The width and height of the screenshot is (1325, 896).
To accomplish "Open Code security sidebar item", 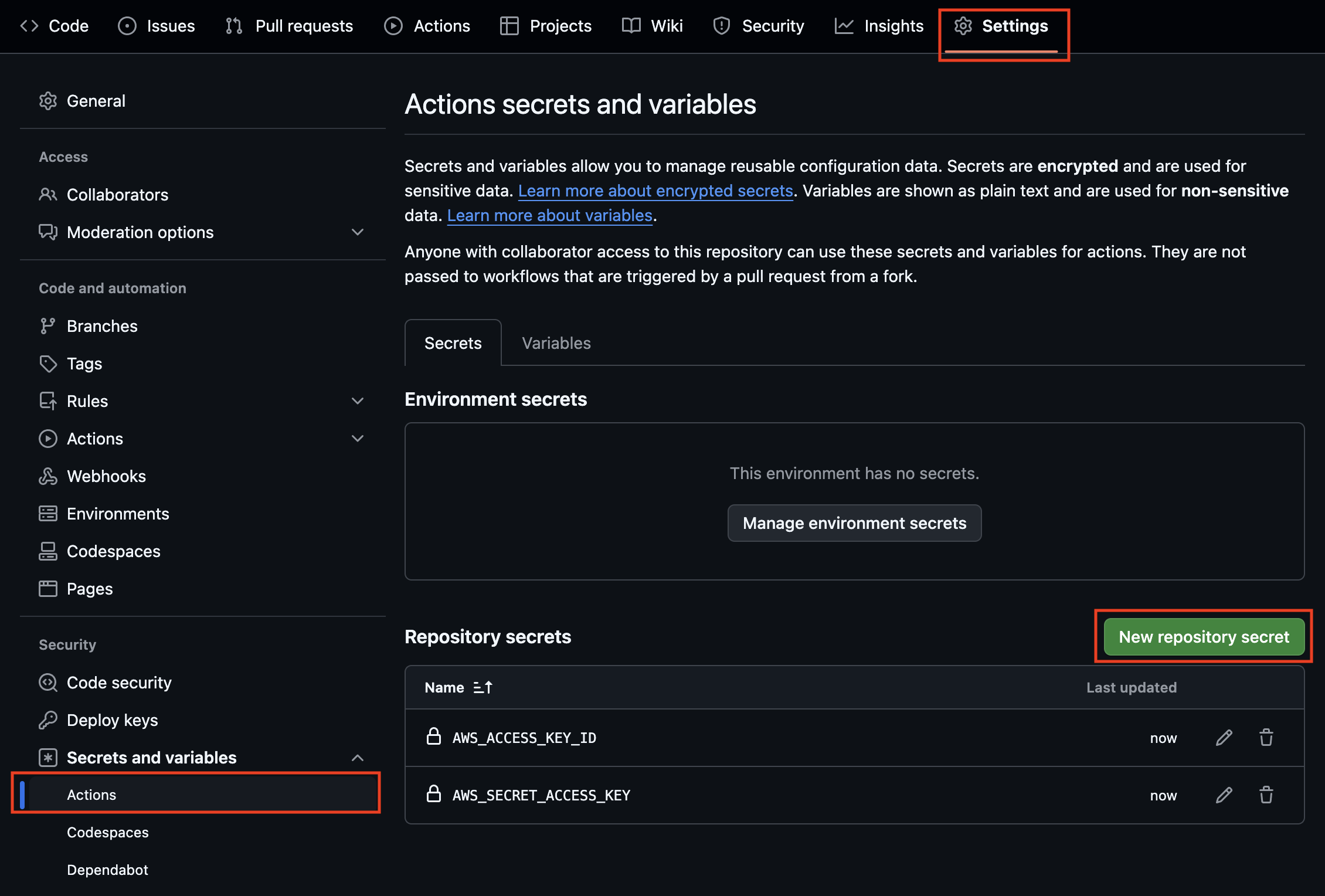I will point(119,683).
